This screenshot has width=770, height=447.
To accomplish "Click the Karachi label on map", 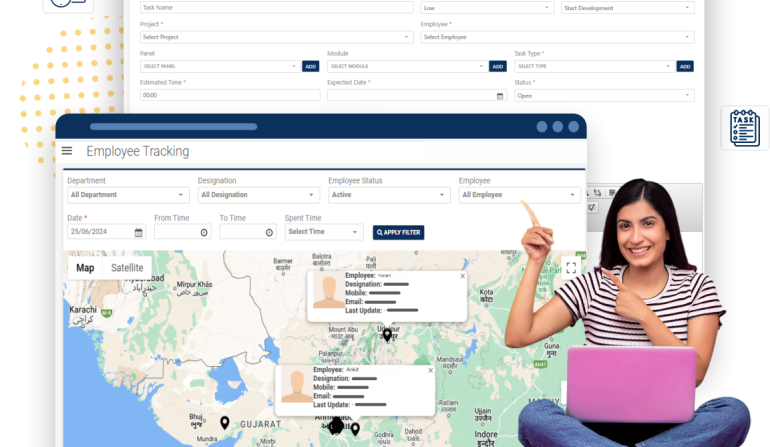I will (83, 310).
